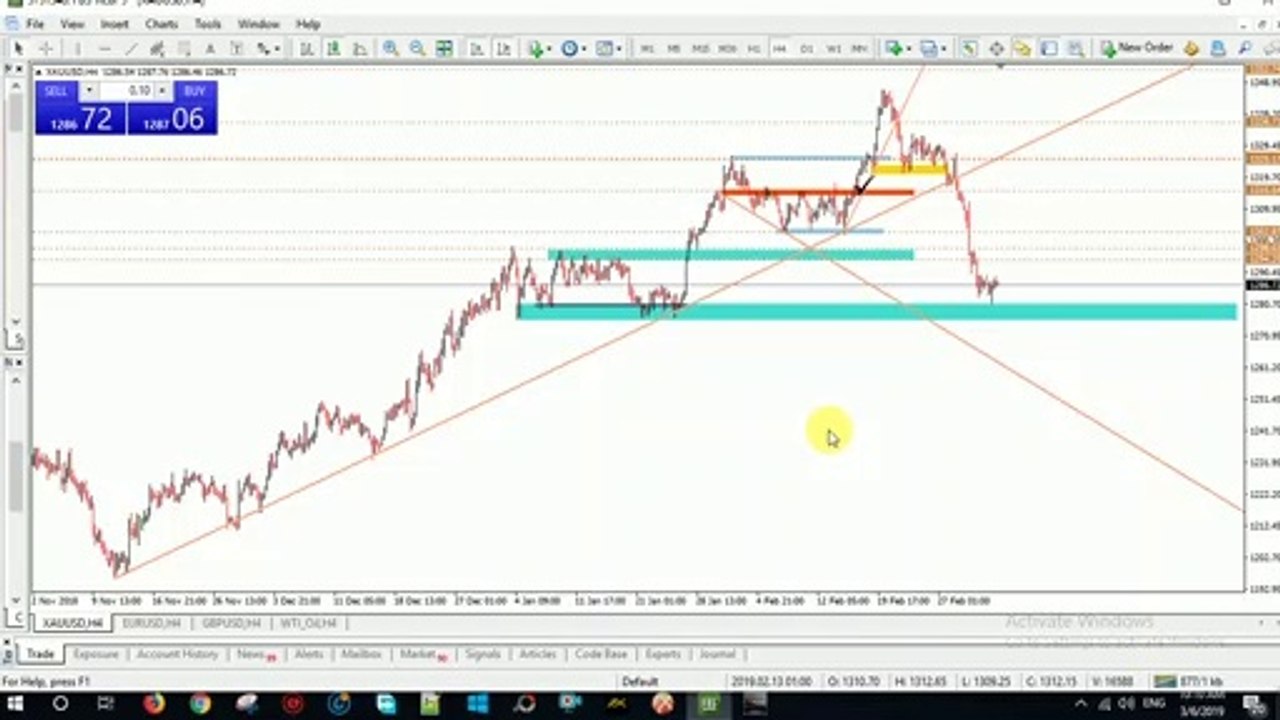Open the Experts terminal tab
The image size is (1280, 720).
(663, 654)
